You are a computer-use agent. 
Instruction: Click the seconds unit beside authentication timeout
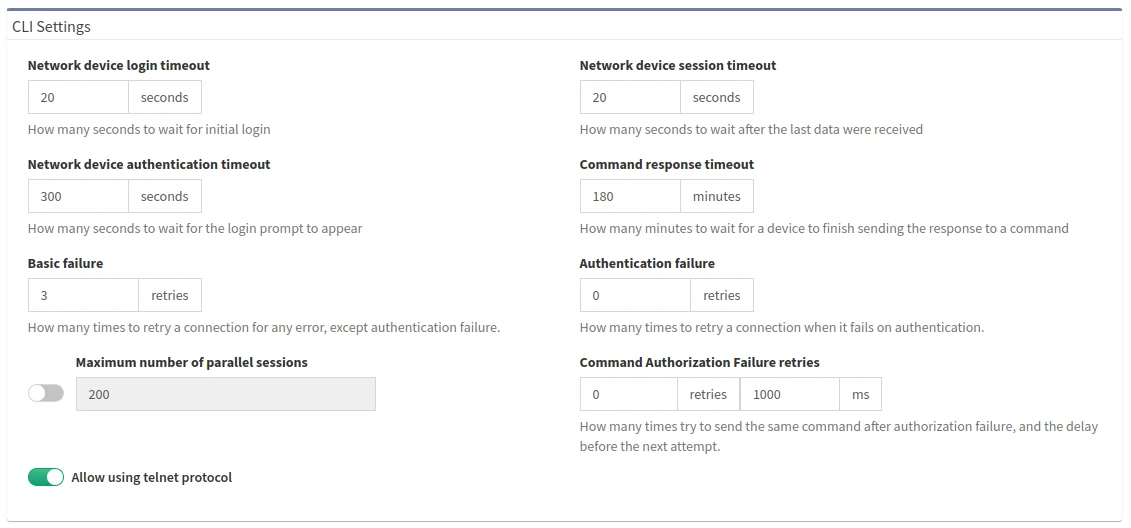click(164, 197)
